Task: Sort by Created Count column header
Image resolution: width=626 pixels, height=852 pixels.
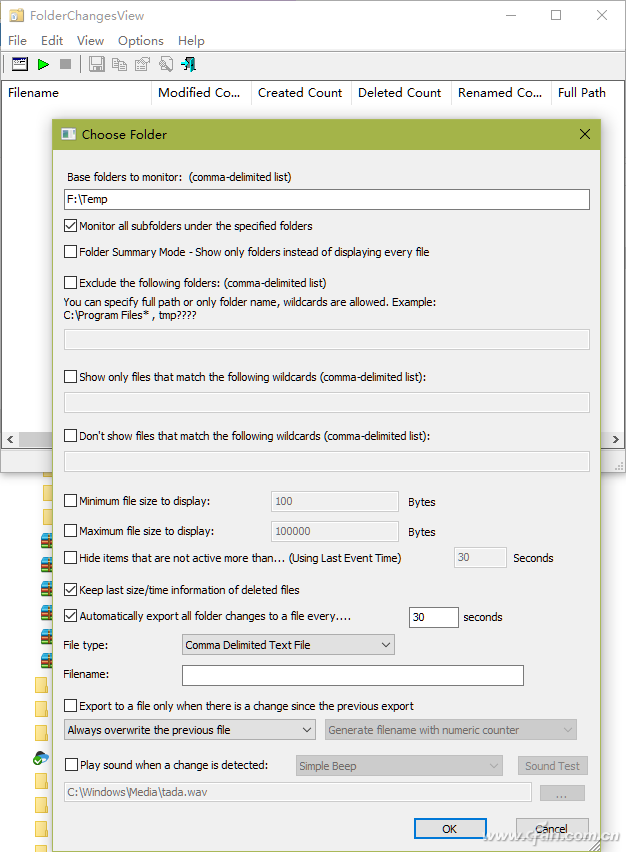Action: (x=301, y=93)
